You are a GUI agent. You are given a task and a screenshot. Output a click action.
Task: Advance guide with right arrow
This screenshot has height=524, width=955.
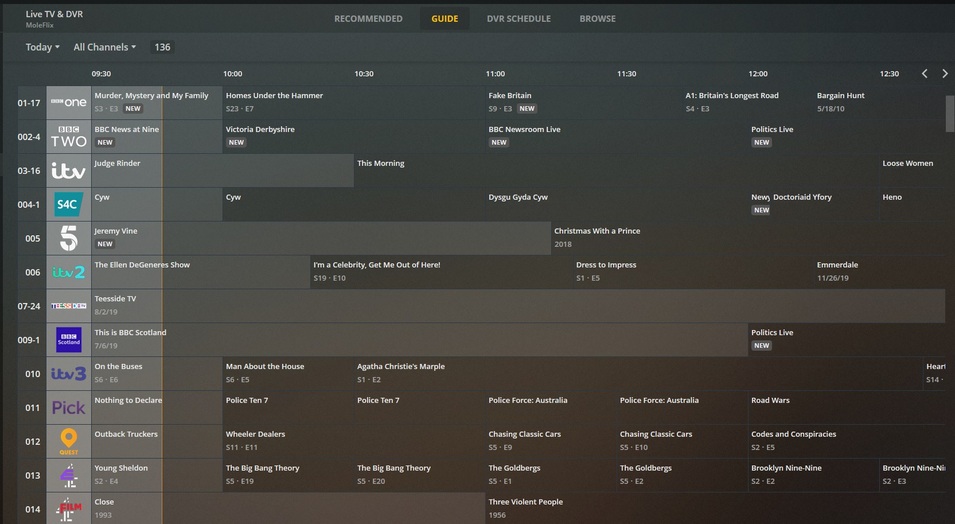(x=945, y=74)
